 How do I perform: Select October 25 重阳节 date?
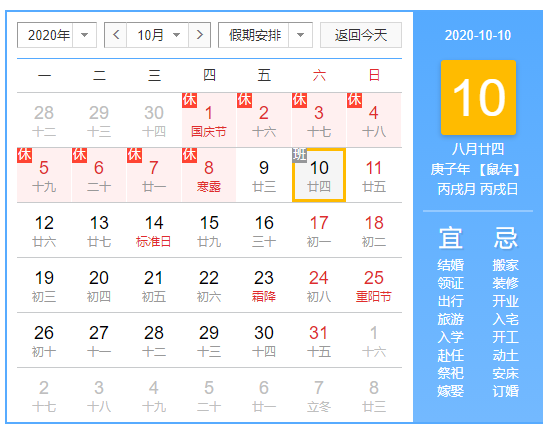(x=374, y=285)
